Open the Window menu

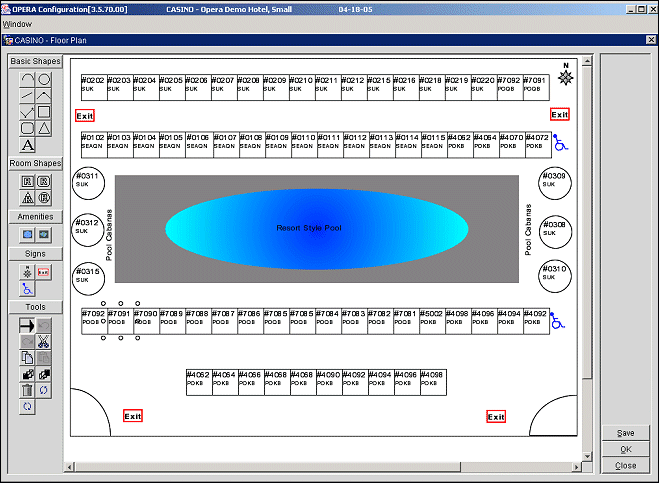(17, 23)
